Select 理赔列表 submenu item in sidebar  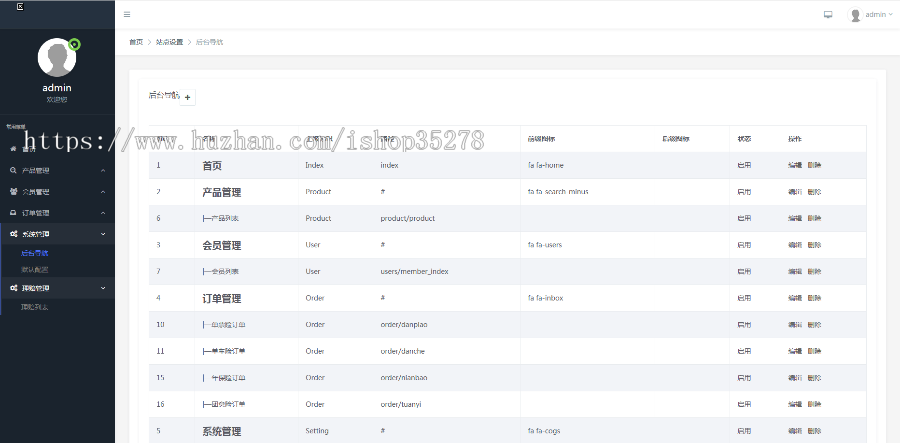click(34, 307)
